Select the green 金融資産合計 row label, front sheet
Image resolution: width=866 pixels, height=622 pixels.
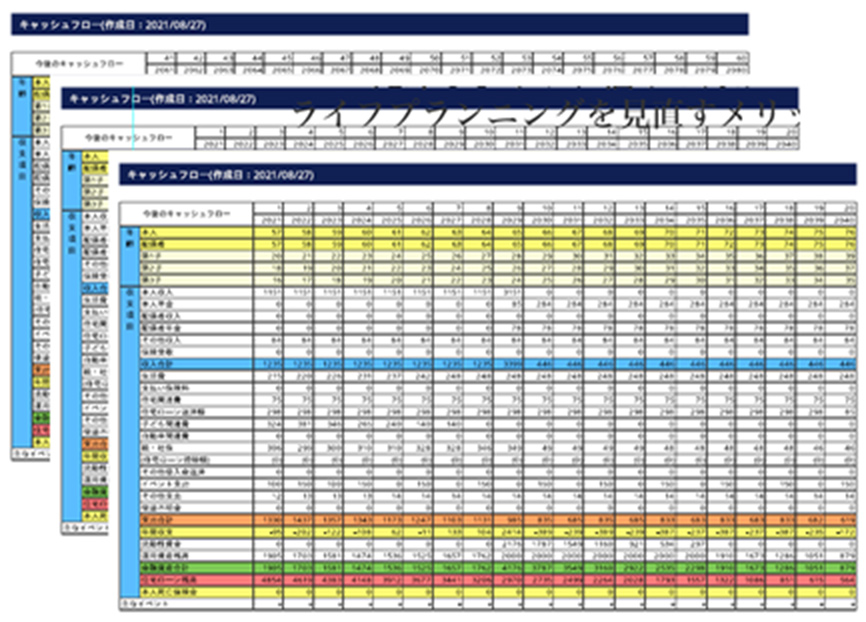pyautogui.click(x=196, y=568)
